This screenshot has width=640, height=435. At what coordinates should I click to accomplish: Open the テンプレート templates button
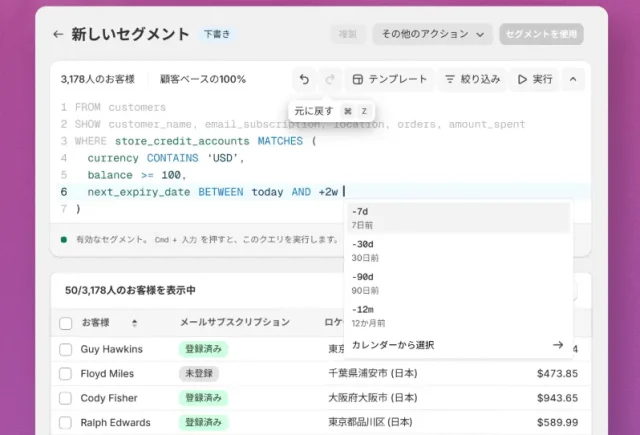click(x=389, y=79)
